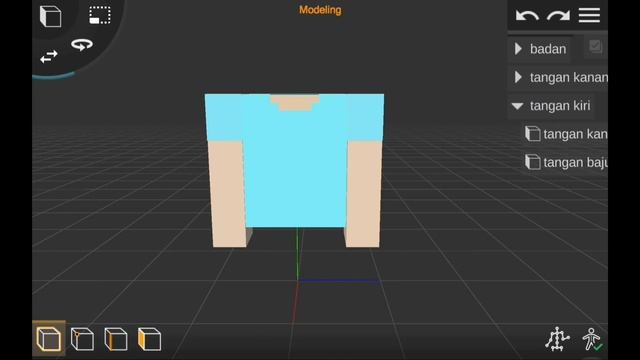This screenshot has height=360, width=640.
Task: Open the hamburger menu
Action: pos(589,16)
